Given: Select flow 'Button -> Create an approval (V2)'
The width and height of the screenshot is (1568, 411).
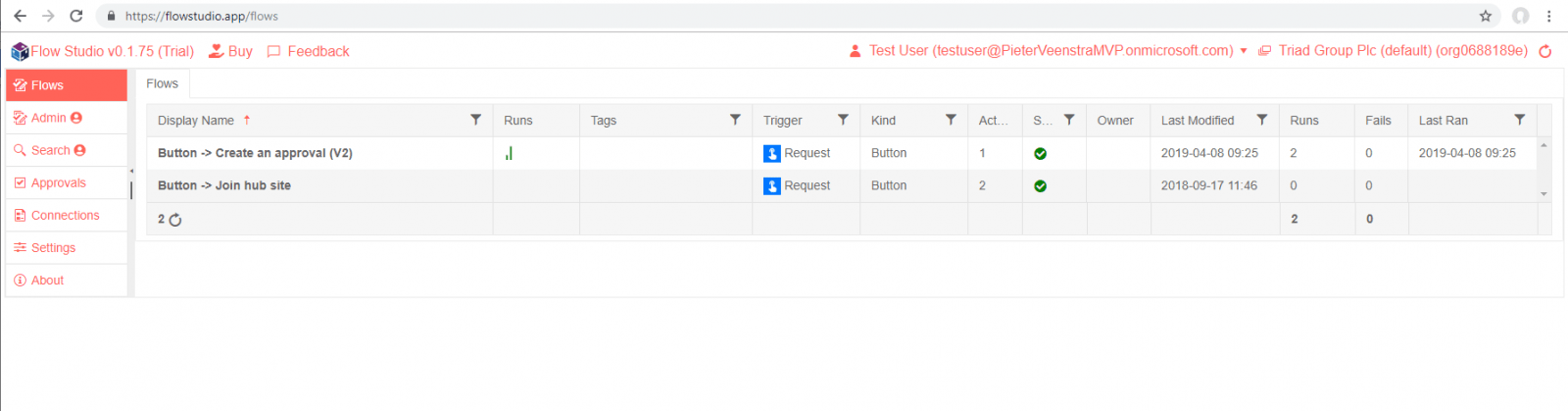Looking at the screenshot, I should [255, 153].
